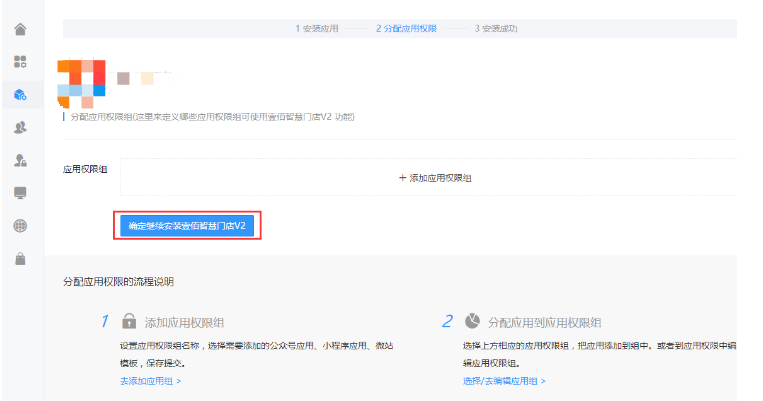Click the pie chart icon beside 分配应用到应用权限组
The image size is (763, 401).
pyautogui.click(x=471, y=322)
